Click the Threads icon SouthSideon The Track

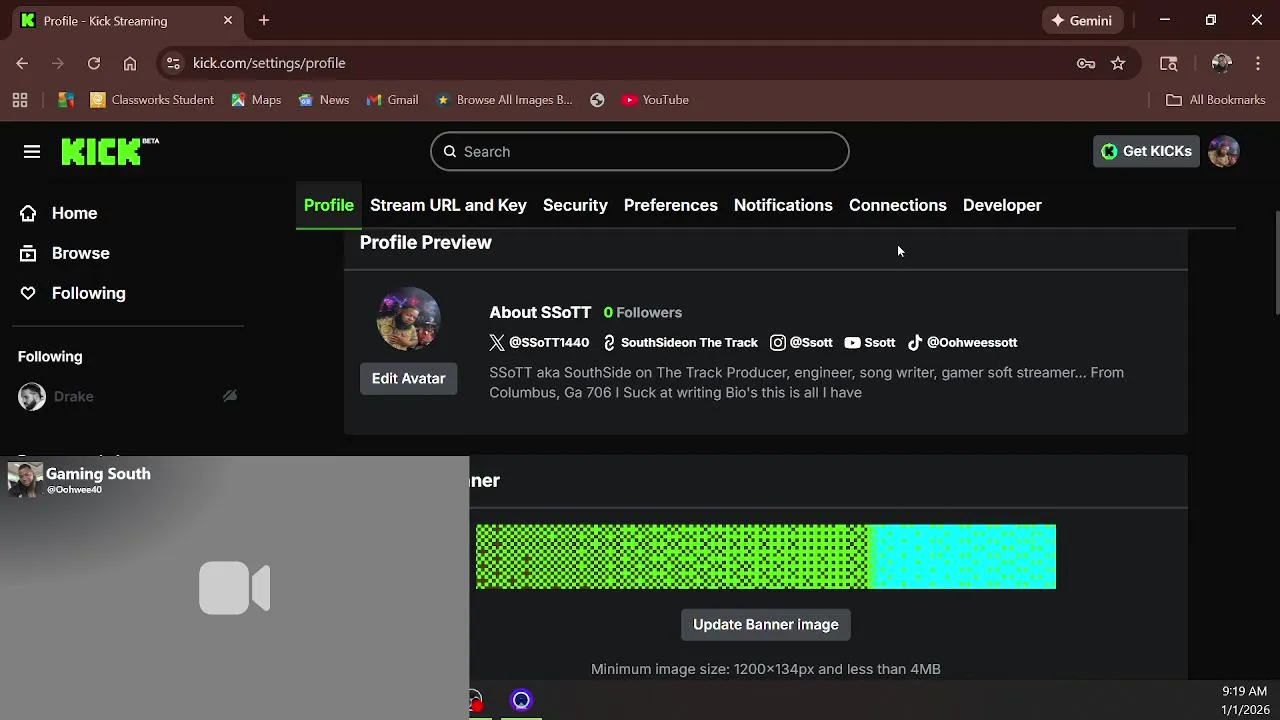[609, 342]
